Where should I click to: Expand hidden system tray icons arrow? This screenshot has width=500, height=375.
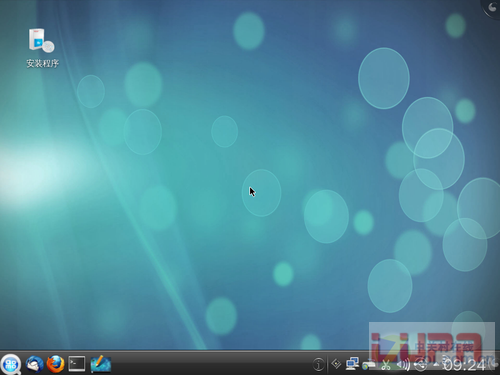click(436, 364)
